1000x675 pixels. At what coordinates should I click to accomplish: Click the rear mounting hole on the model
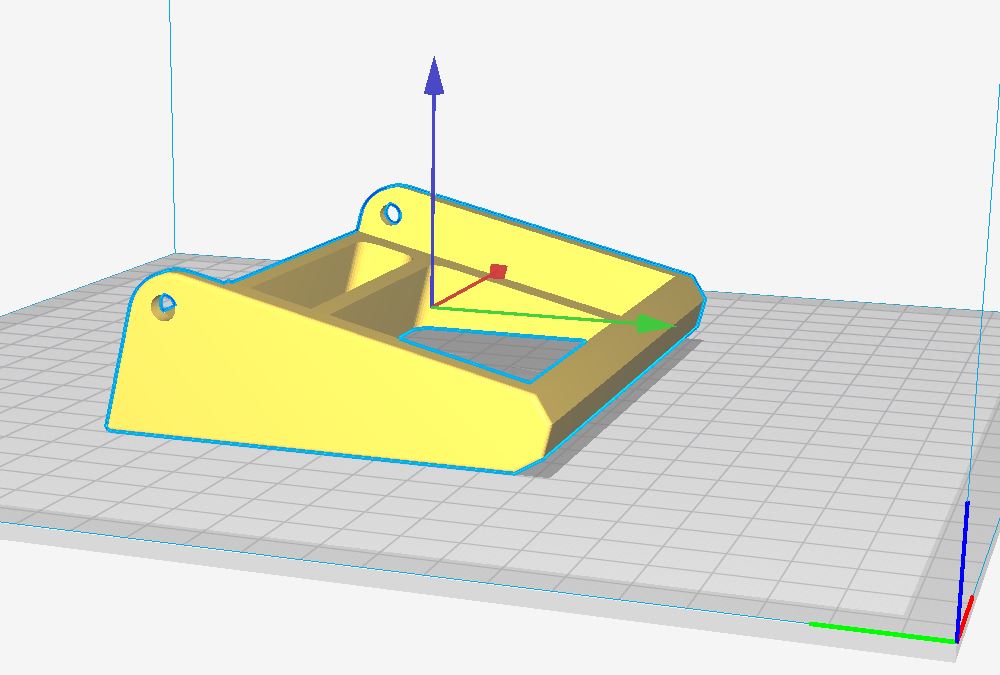click(392, 213)
